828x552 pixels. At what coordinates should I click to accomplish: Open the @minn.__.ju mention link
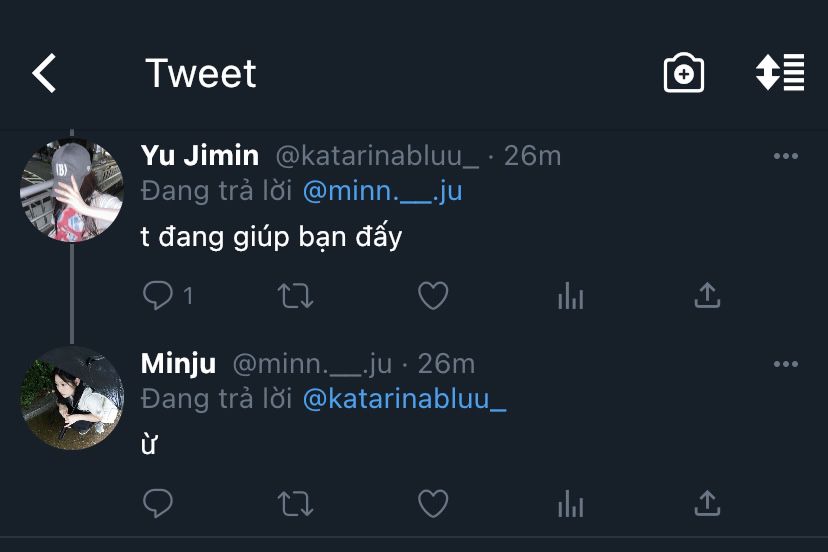(382, 190)
